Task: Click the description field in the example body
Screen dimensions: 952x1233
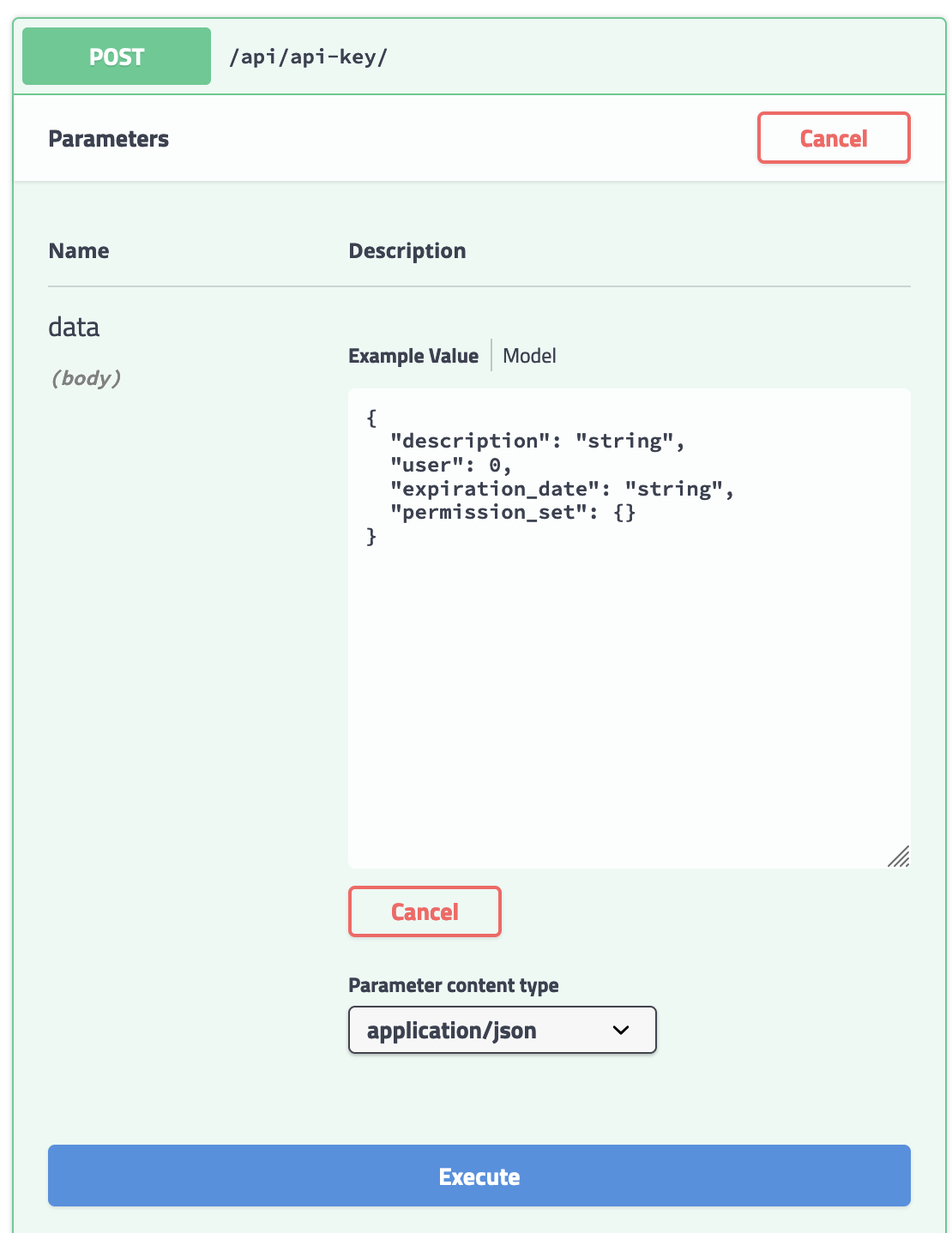Action: [x=455, y=440]
